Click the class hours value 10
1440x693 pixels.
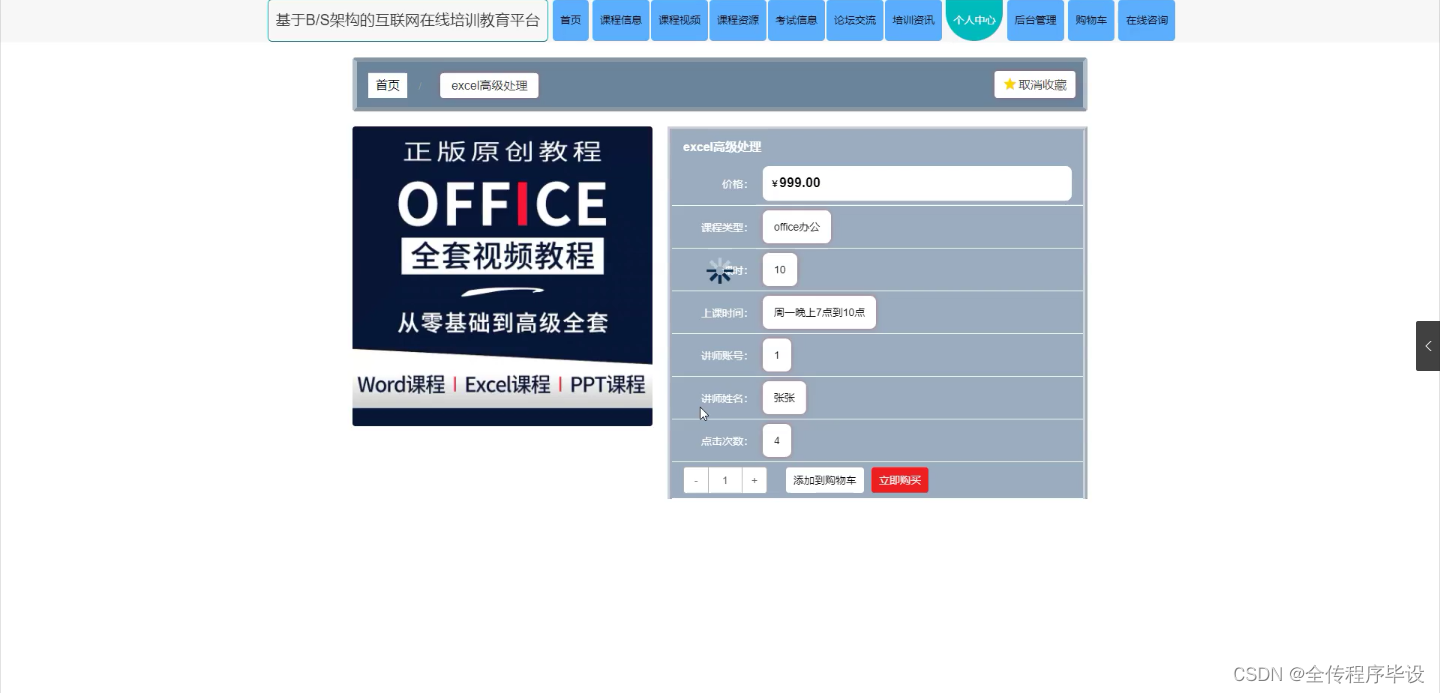(780, 270)
